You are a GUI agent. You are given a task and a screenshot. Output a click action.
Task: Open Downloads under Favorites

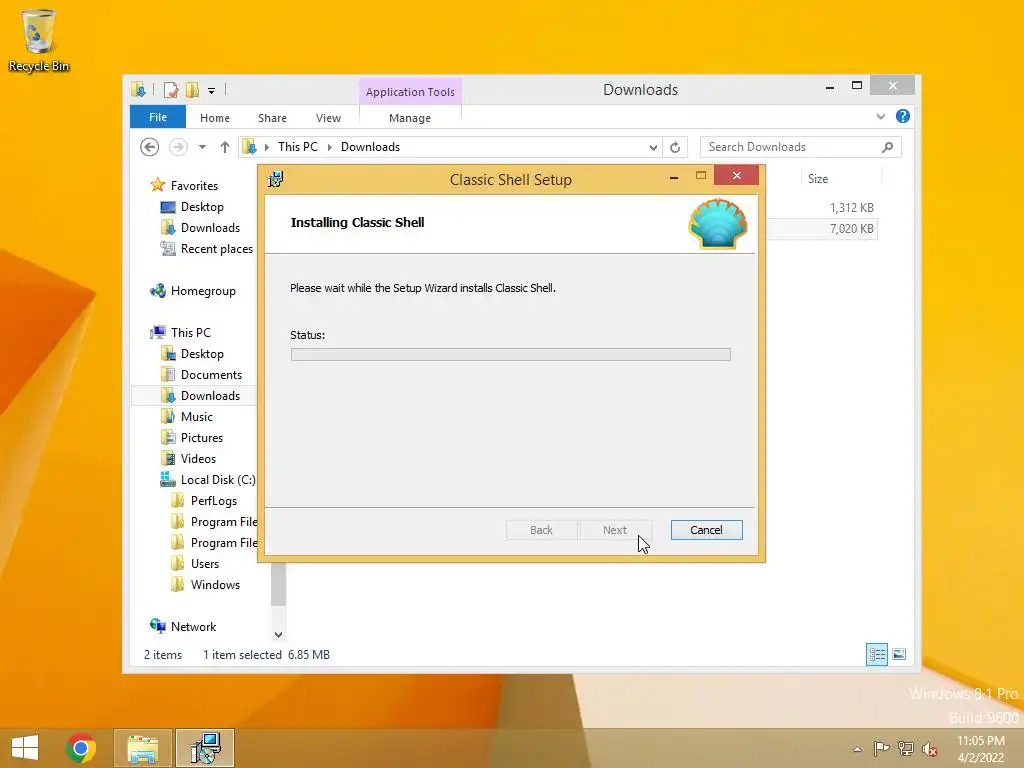210,227
